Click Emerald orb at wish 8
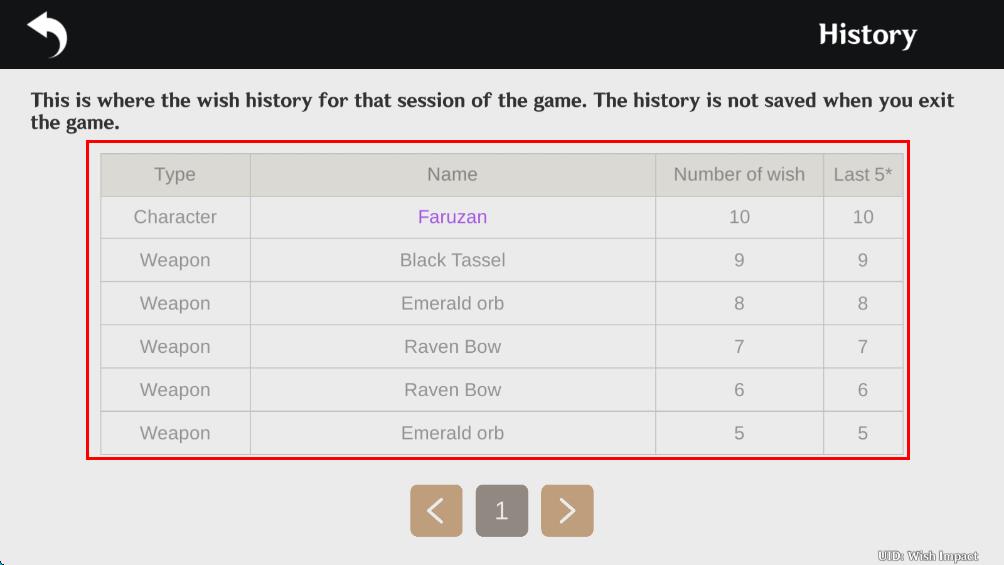Image resolution: width=1004 pixels, height=565 pixels. coord(452,303)
